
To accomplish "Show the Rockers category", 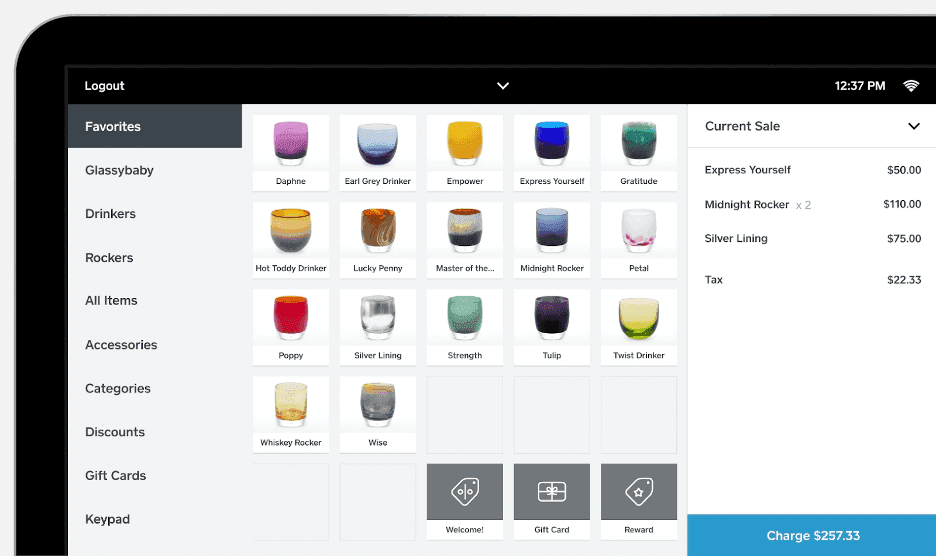I will click(x=155, y=257).
